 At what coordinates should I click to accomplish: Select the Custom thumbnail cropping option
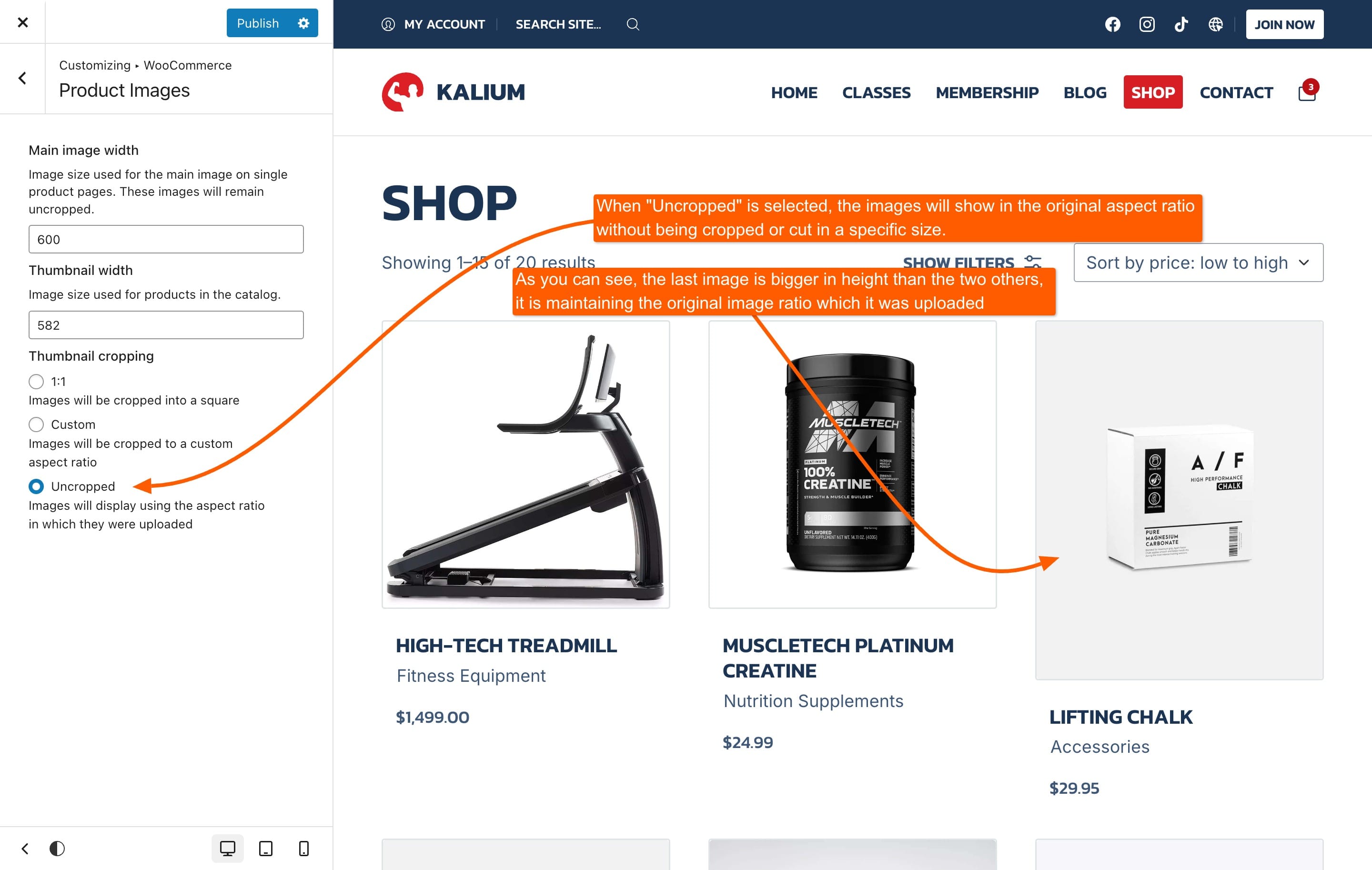click(37, 425)
